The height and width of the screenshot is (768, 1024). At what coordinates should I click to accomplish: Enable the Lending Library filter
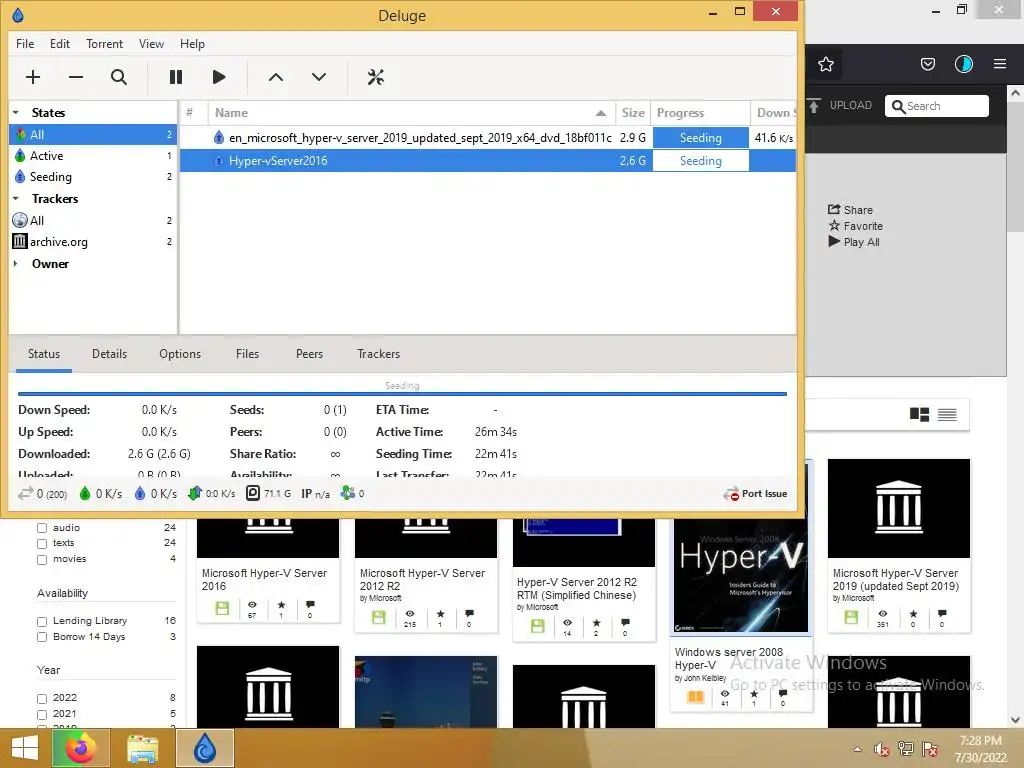(42, 621)
